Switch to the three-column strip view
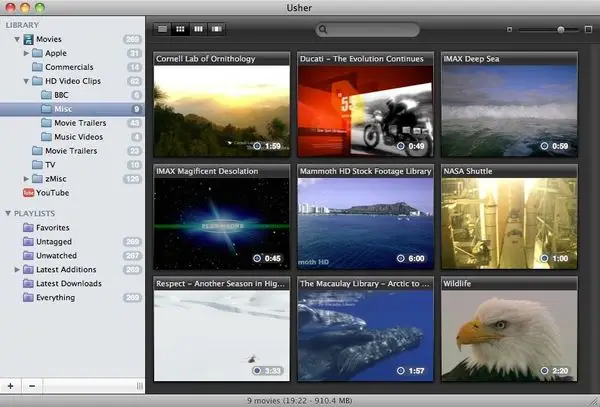Viewport: 600px width, 407px height. point(198,29)
